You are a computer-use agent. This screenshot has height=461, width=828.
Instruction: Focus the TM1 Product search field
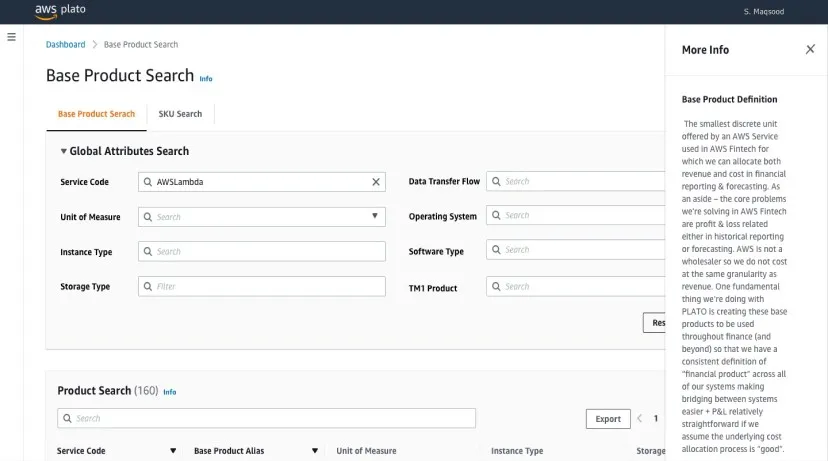(576, 286)
